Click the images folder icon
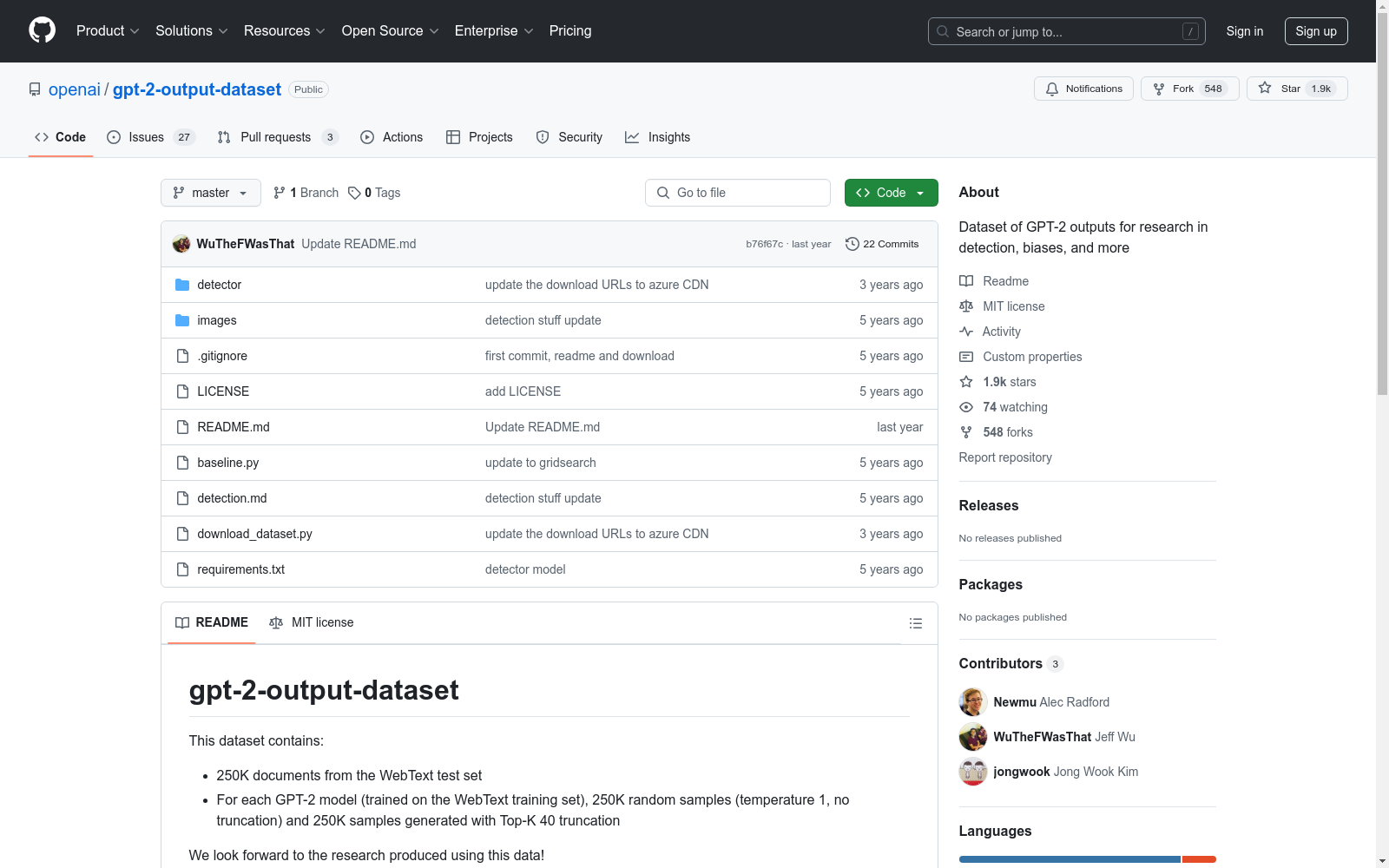Screen dimensions: 1389x868 (x=182, y=320)
